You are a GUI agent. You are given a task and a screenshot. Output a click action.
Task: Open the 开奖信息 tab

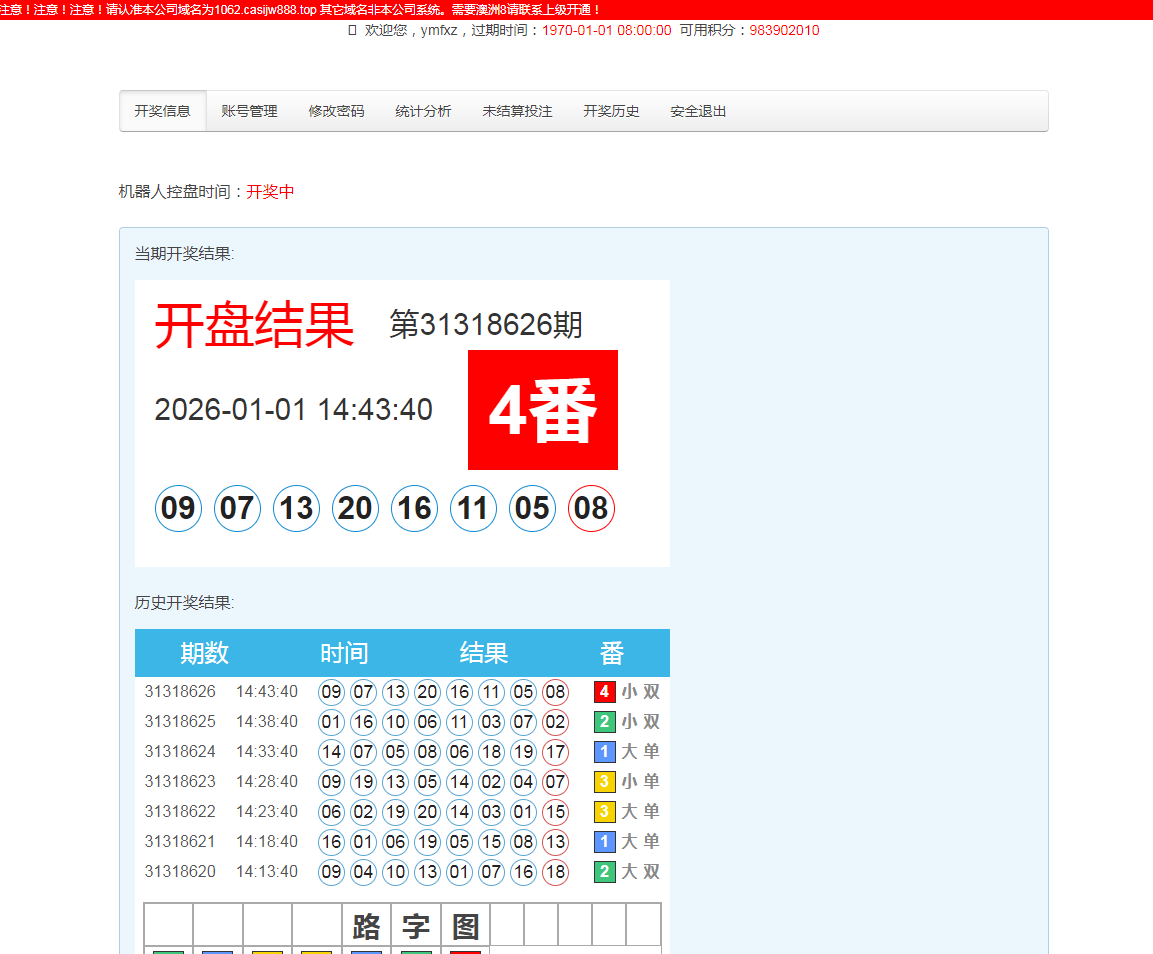163,111
